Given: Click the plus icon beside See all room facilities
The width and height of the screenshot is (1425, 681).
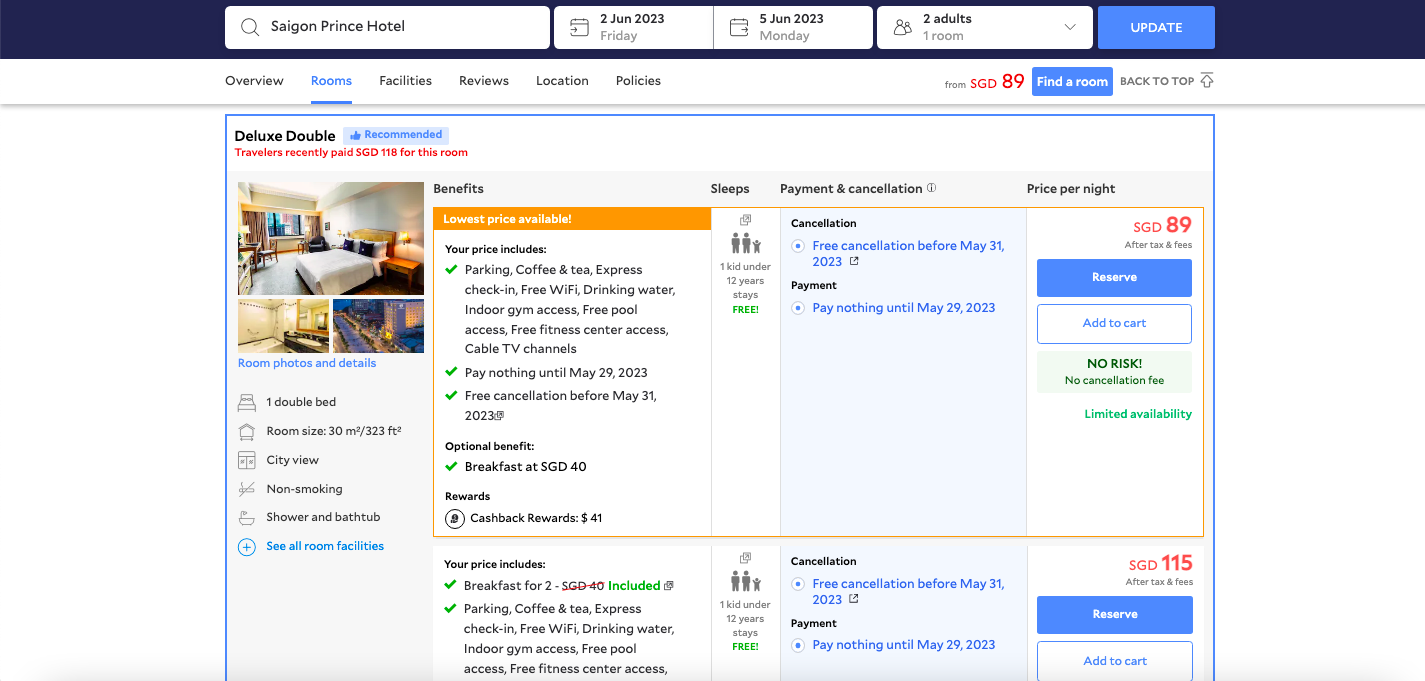Looking at the screenshot, I should (246, 547).
